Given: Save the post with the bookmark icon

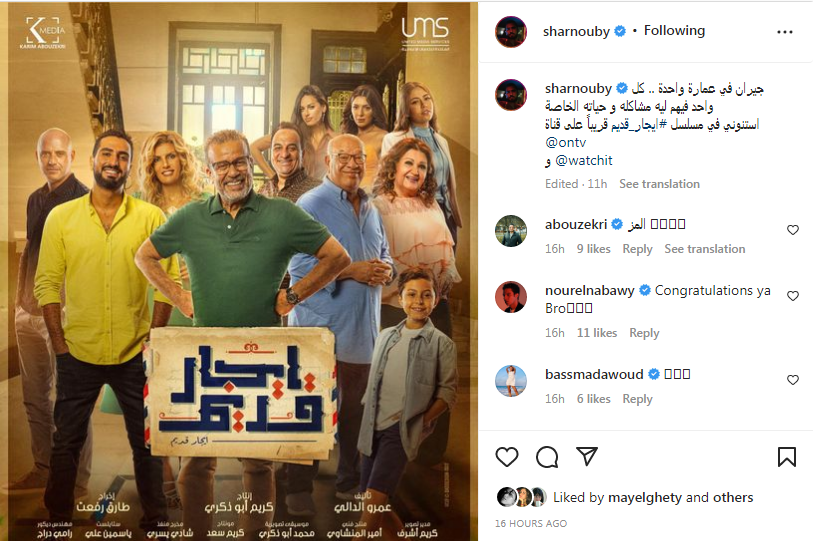Looking at the screenshot, I should click(x=787, y=457).
